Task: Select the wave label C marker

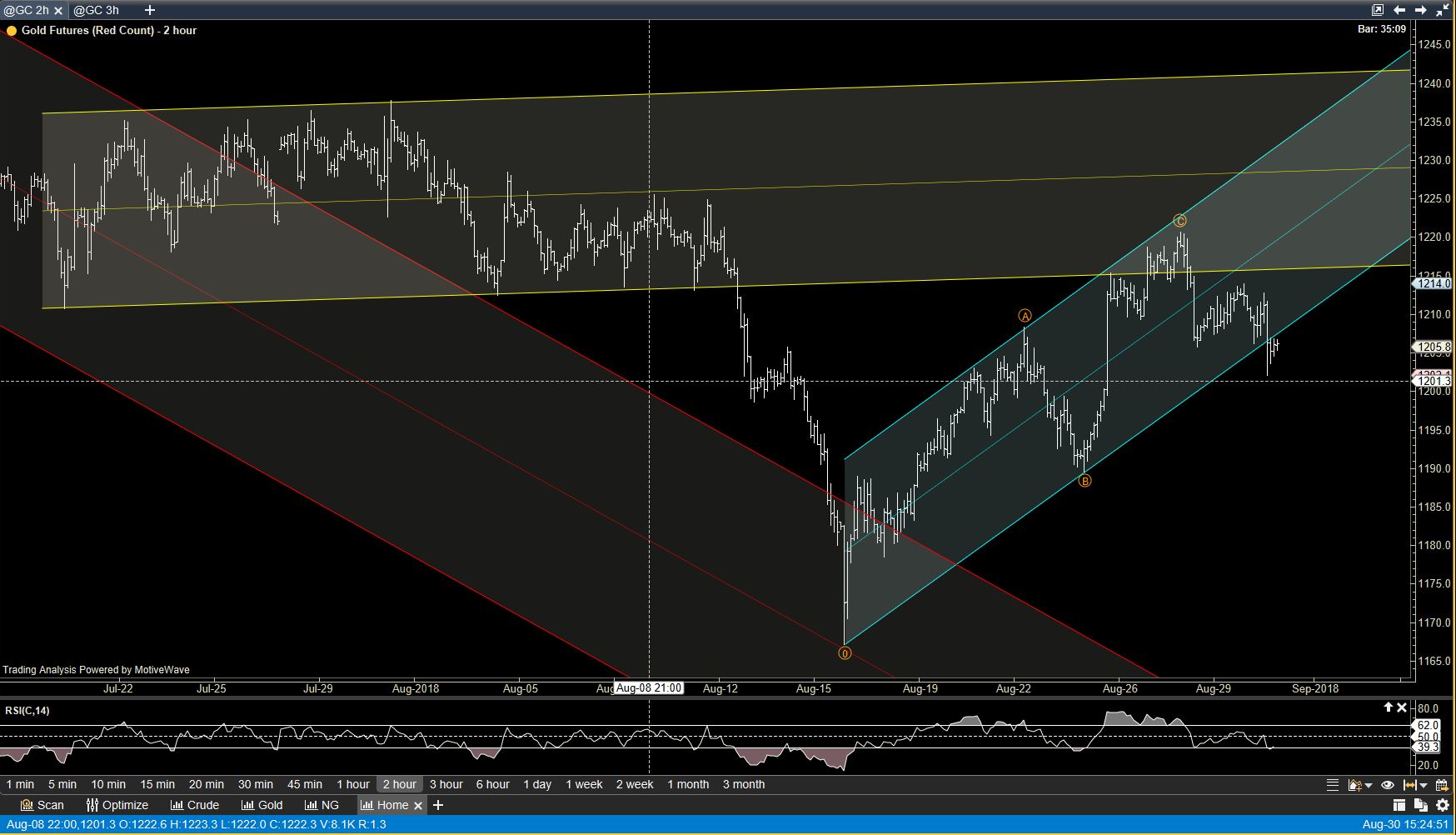Action: pyautogui.click(x=1179, y=221)
